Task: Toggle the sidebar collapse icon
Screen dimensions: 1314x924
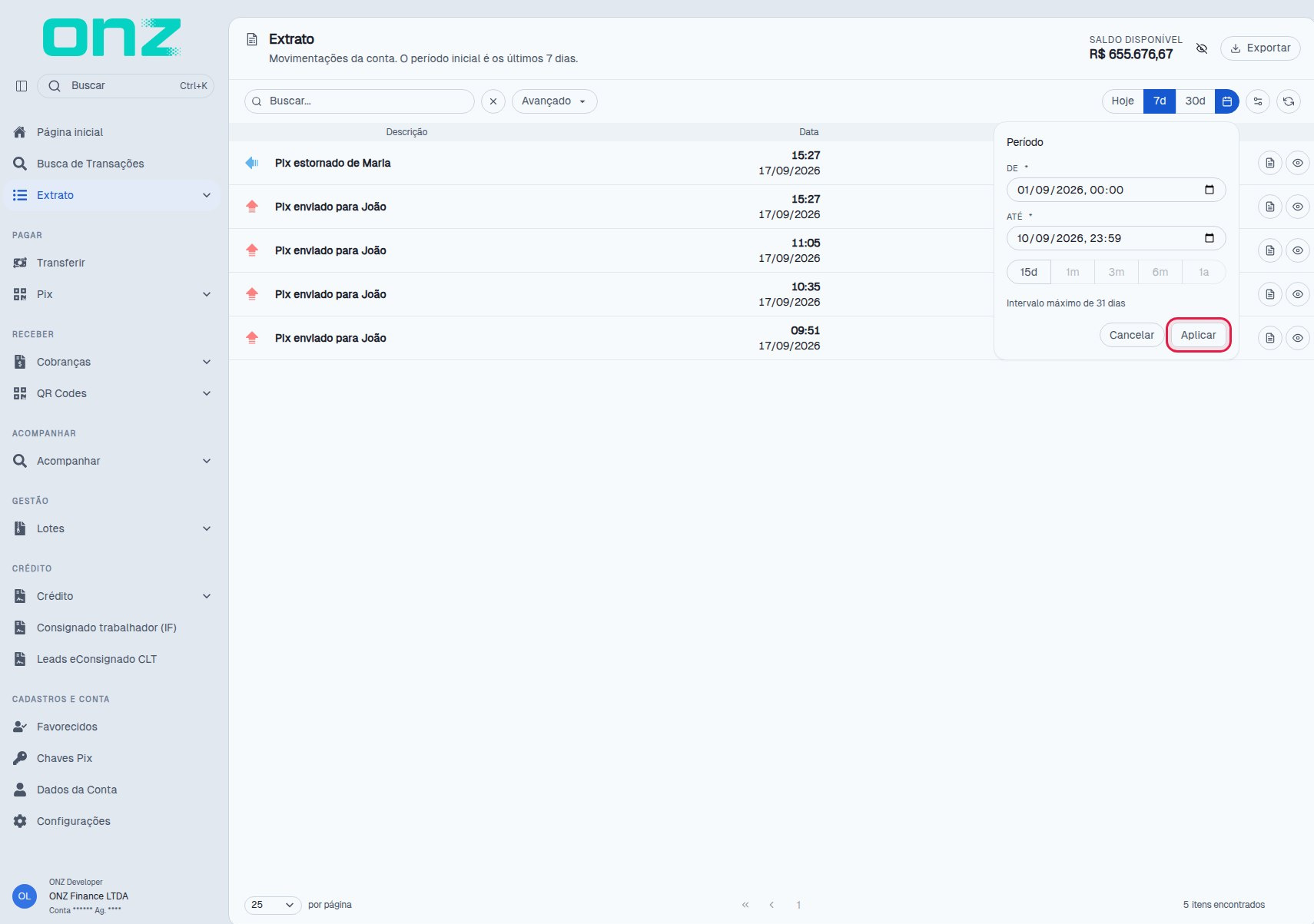Action: 22,86
